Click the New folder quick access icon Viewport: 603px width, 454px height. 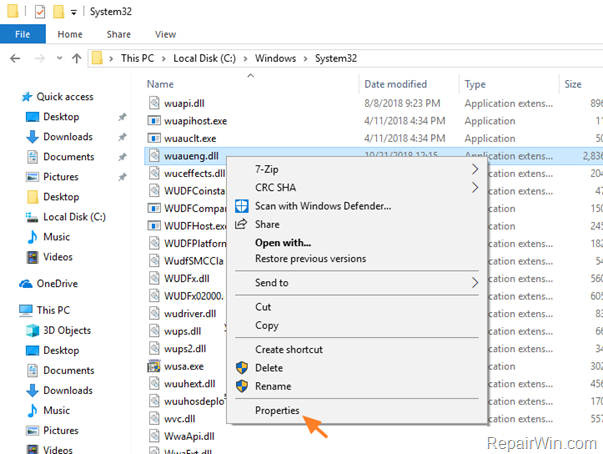click(58, 12)
